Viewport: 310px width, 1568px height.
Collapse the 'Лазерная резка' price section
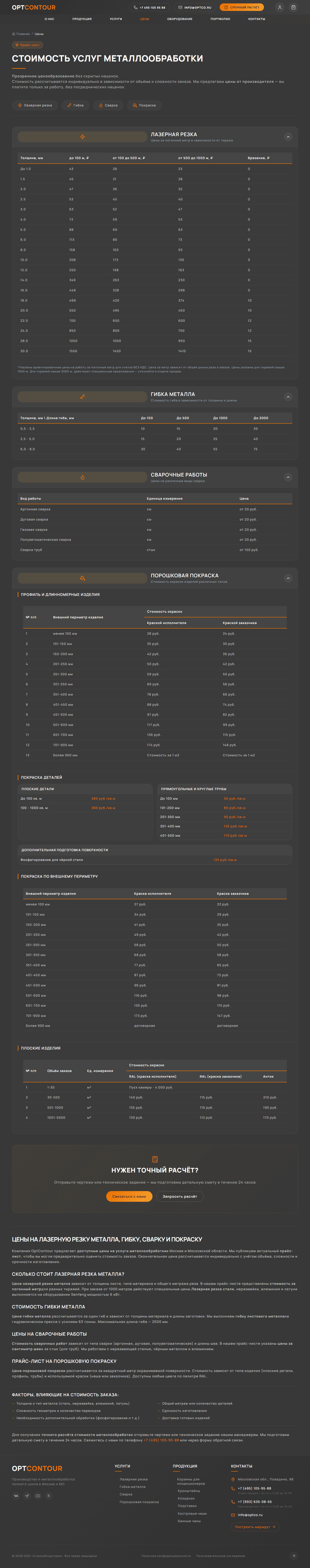click(x=288, y=137)
